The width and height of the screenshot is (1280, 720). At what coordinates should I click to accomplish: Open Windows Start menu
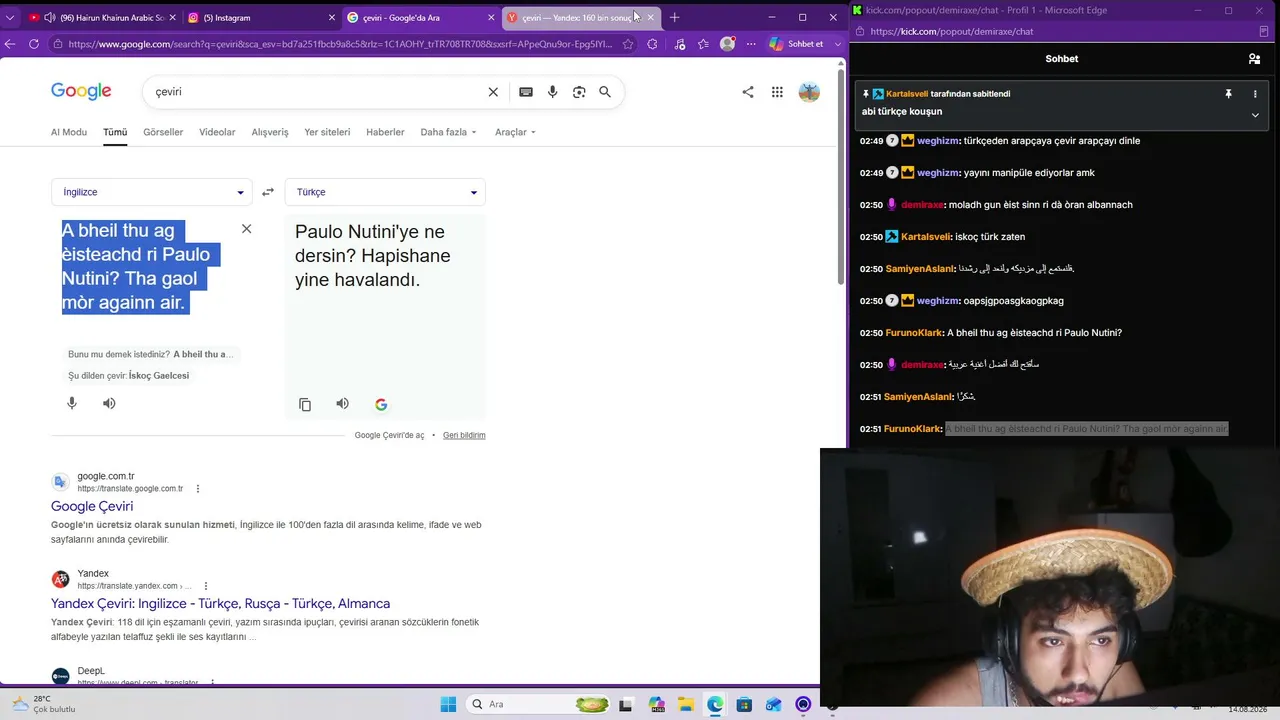[448, 704]
